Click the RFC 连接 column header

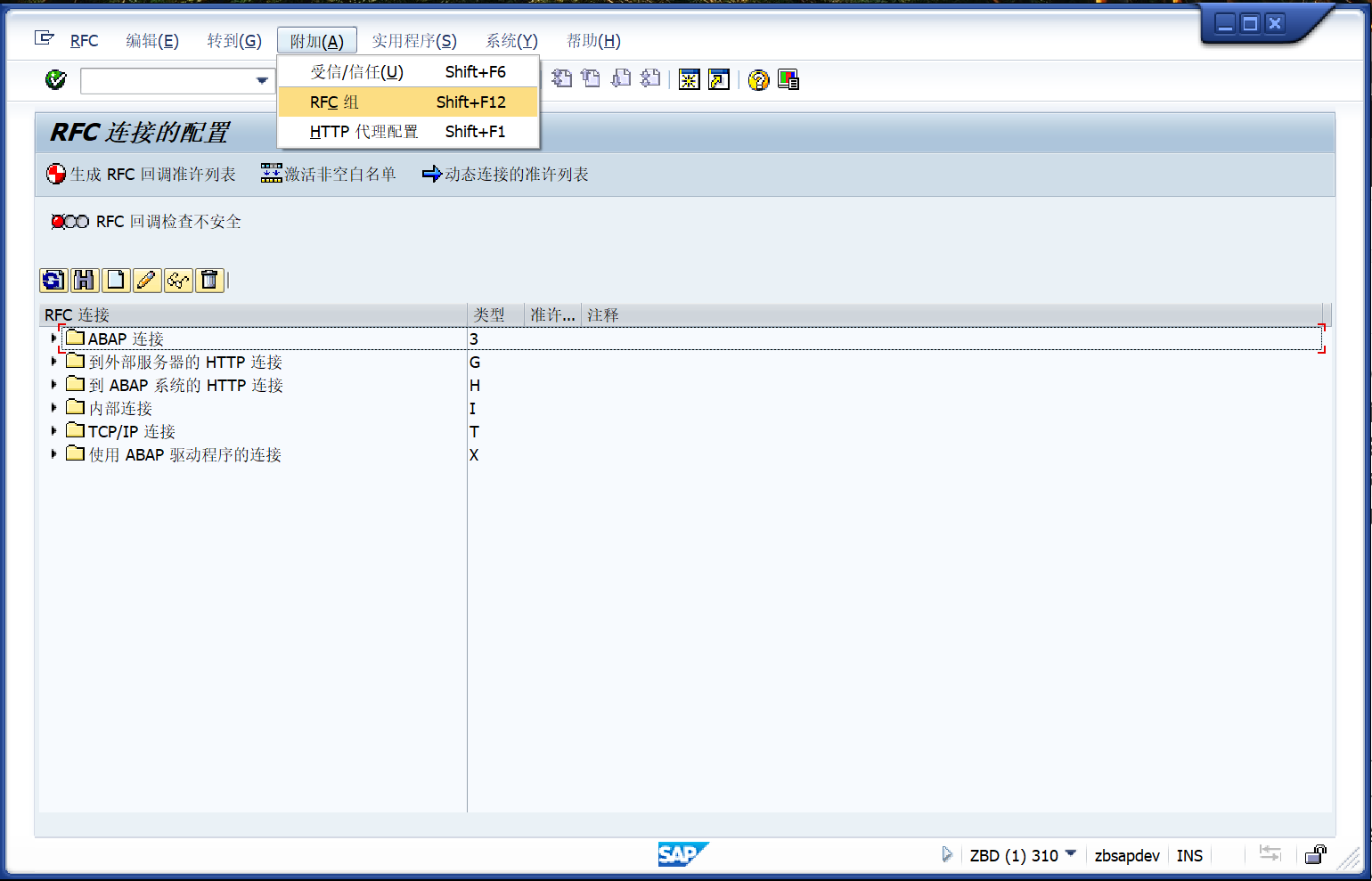(x=254, y=315)
